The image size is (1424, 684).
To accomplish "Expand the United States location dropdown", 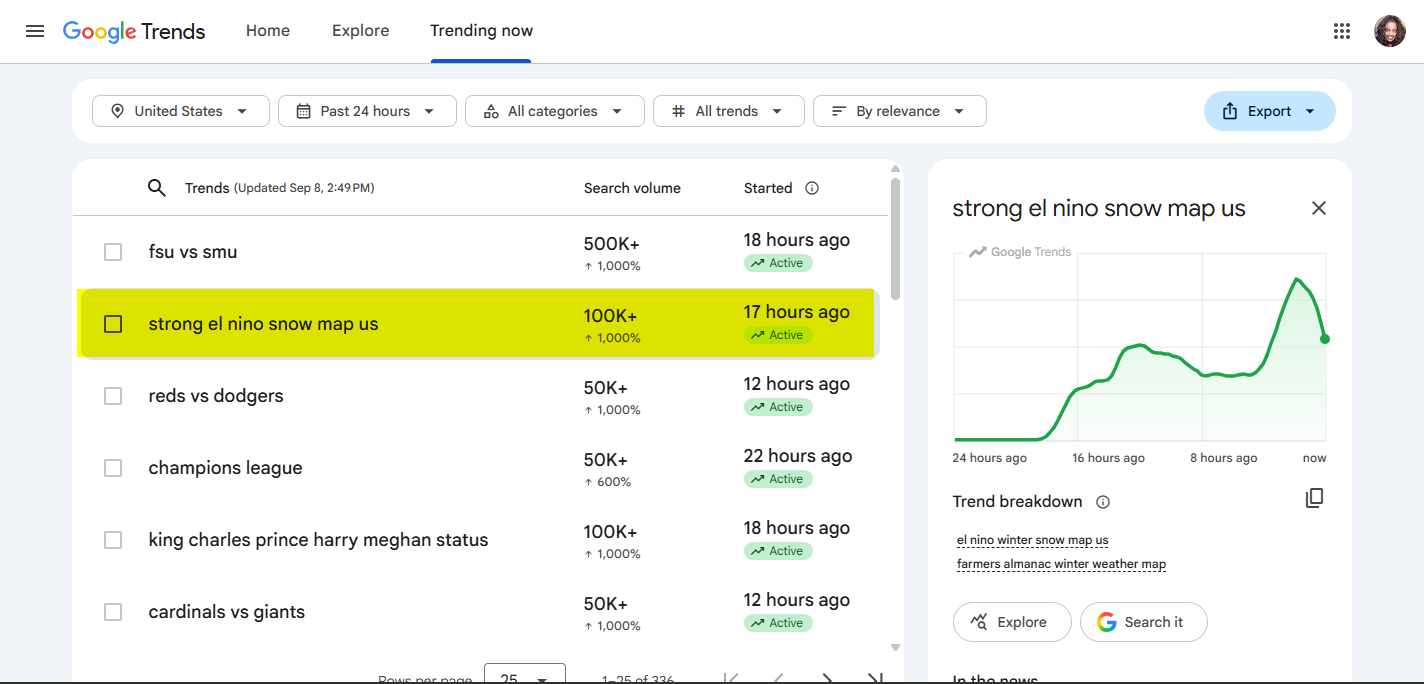I will tap(181, 111).
